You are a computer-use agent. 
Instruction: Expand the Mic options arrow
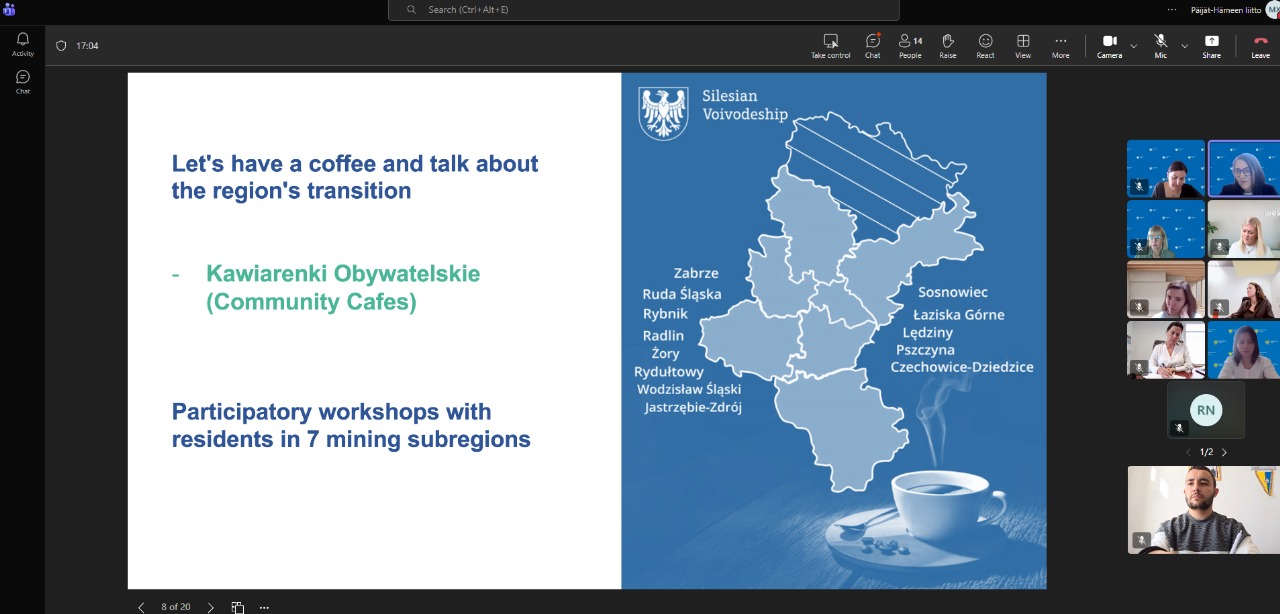tap(1184, 46)
